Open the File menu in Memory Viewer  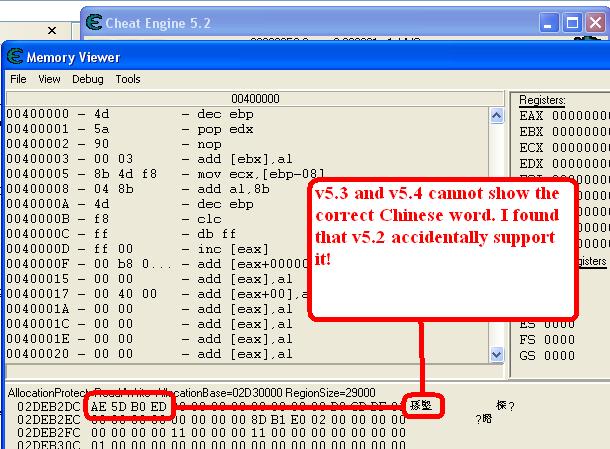[18, 79]
